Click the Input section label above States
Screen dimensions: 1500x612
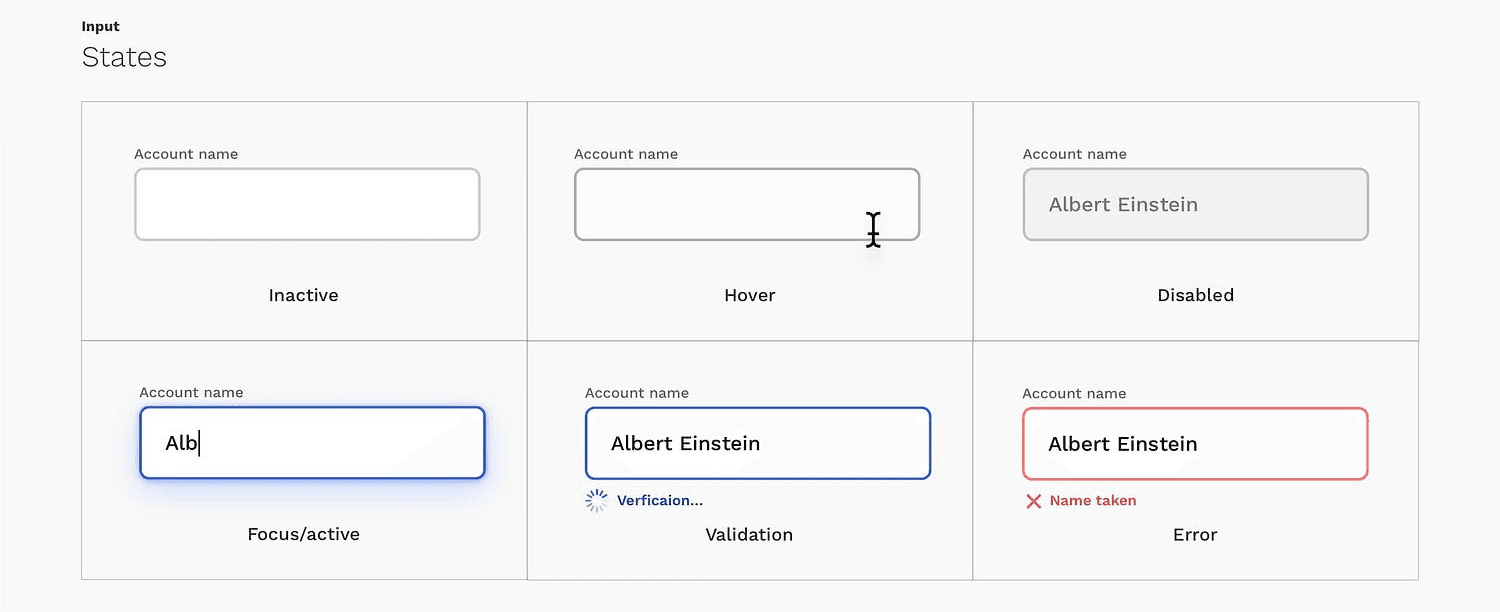click(101, 27)
